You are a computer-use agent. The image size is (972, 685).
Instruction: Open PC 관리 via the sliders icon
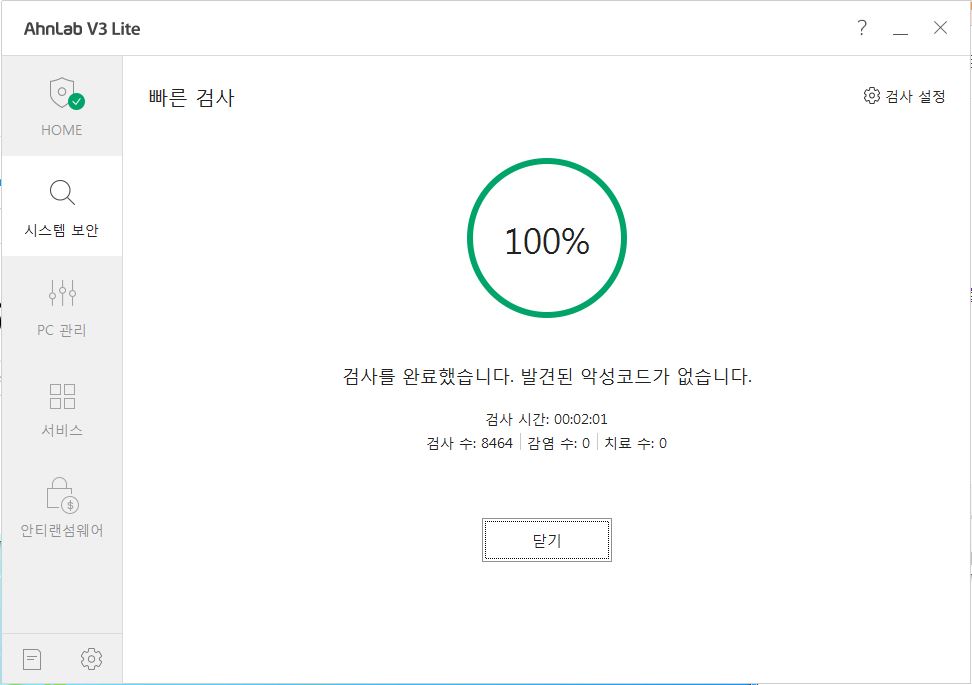click(62, 293)
